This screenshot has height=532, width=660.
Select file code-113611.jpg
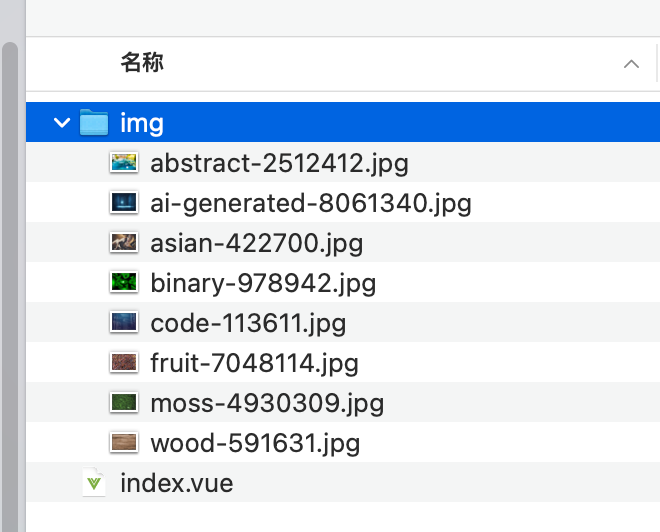coord(248,323)
